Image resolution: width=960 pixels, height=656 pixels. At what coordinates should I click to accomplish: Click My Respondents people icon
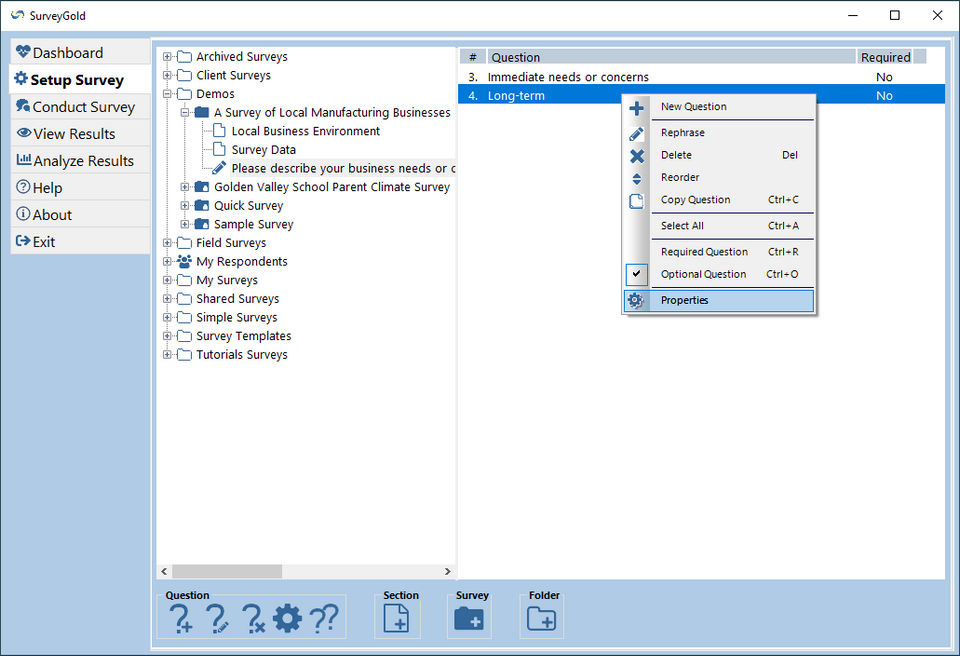click(184, 262)
